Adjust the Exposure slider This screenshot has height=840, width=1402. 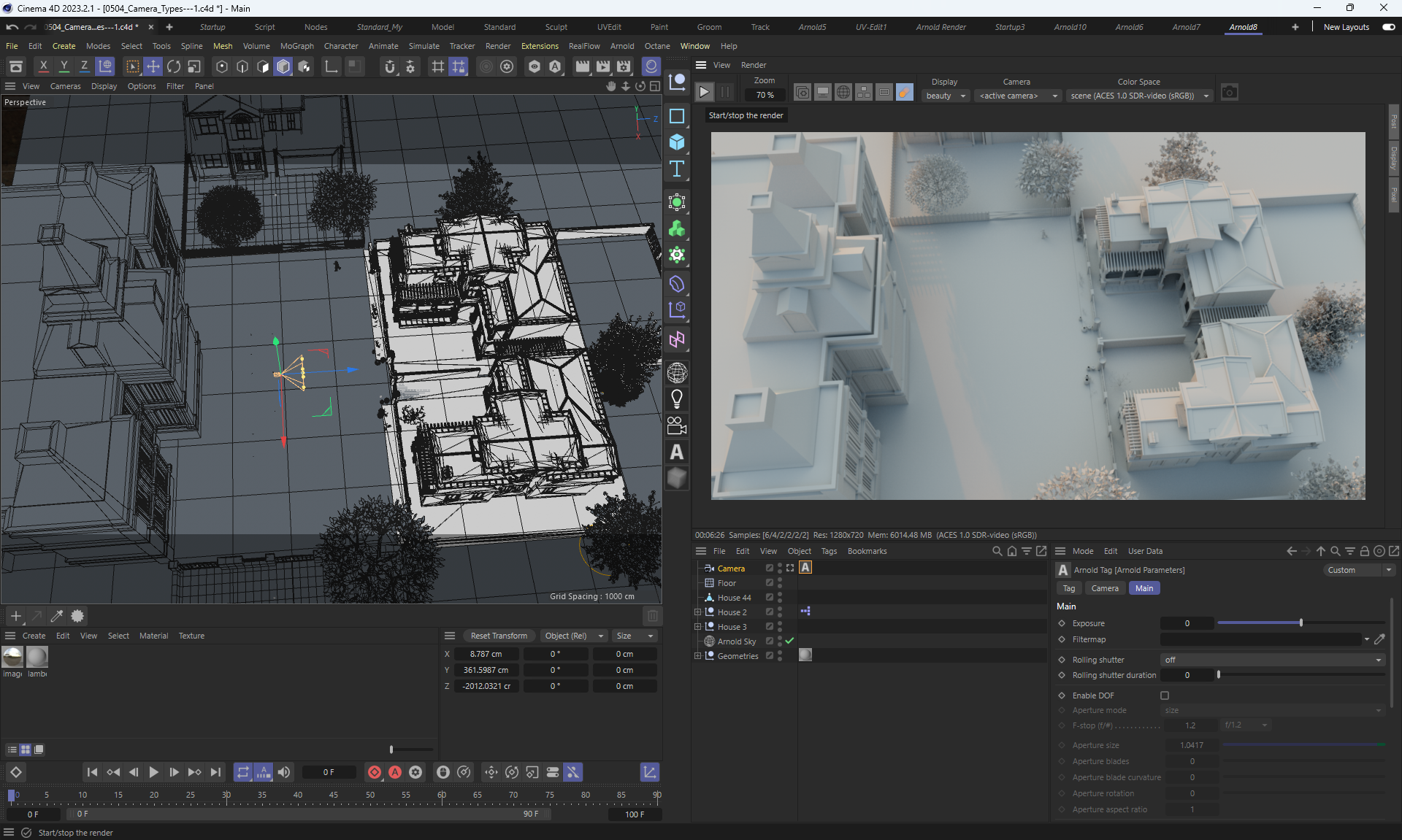pos(1301,623)
